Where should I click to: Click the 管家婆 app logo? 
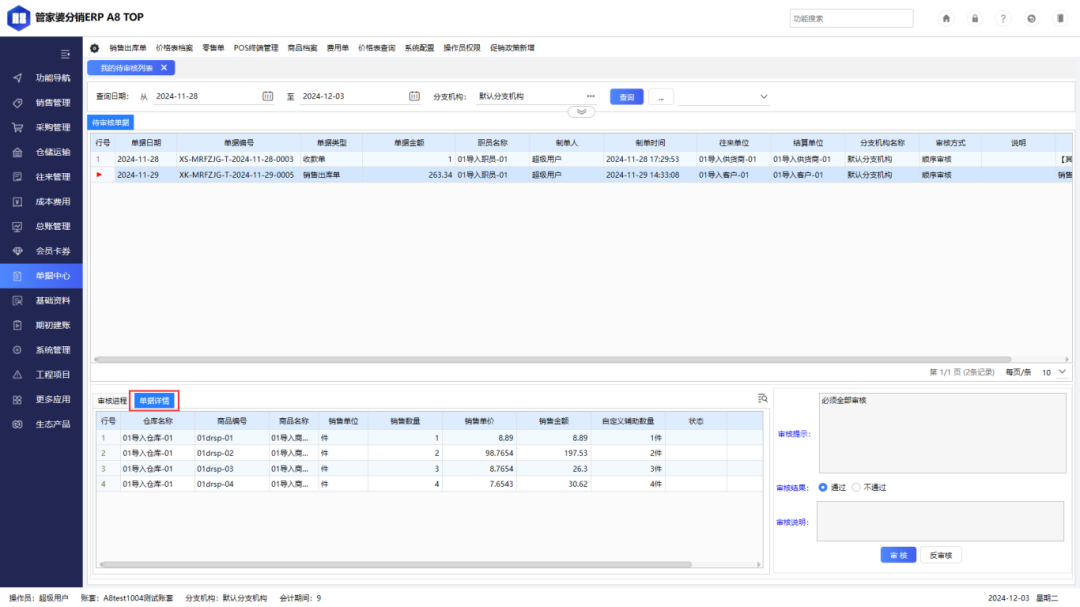tap(19, 18)
